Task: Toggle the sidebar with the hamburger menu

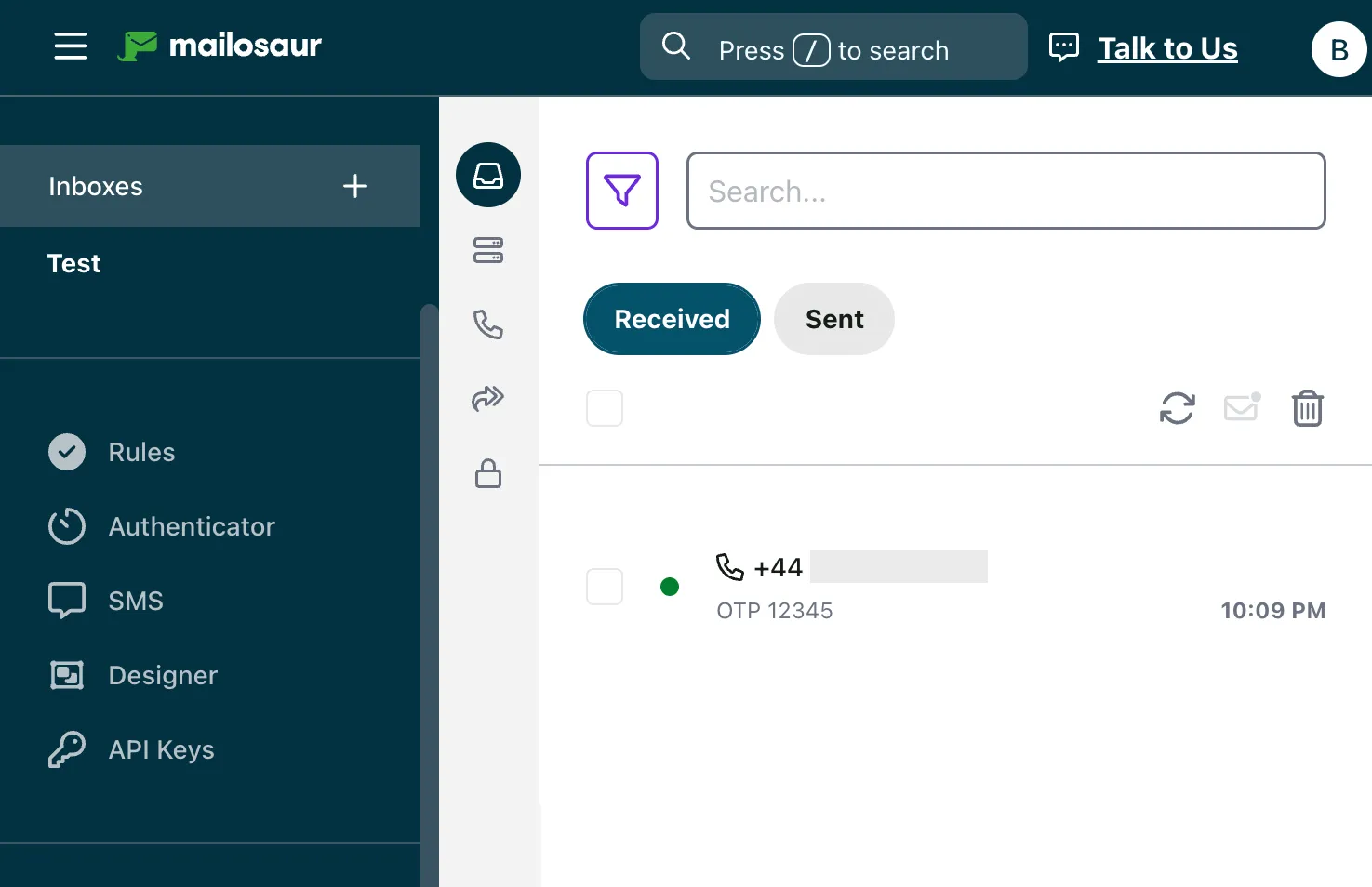Action: tap(70, 46)
